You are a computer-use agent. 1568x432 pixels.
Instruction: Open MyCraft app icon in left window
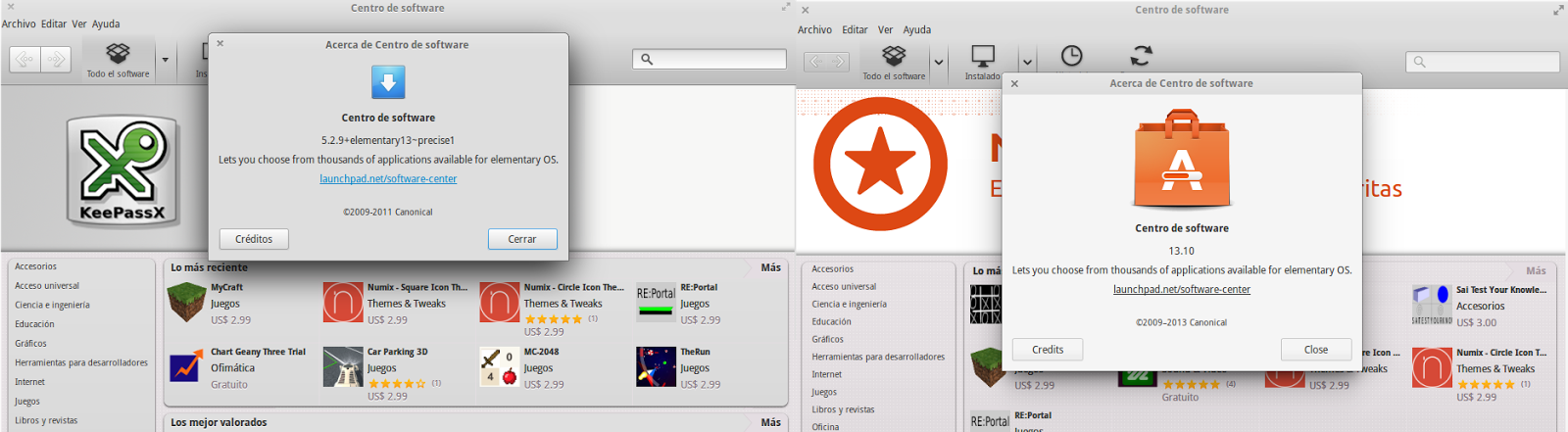tap(186, 303)
